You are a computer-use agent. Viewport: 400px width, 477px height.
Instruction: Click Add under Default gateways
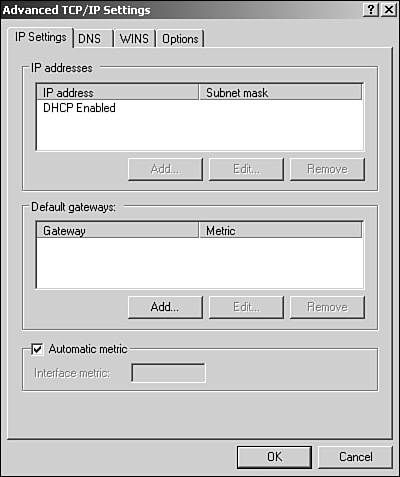(165, 307)
